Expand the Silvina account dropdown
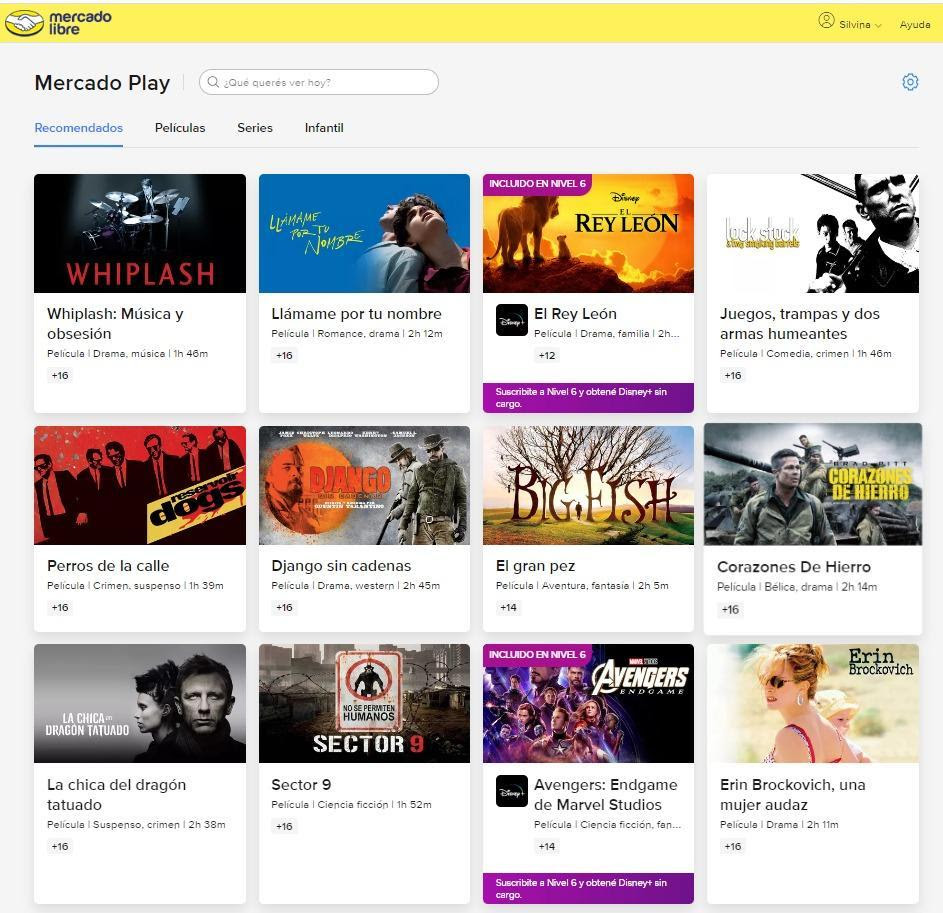Viewport: 943px width, 913px height. coord(860,25)
